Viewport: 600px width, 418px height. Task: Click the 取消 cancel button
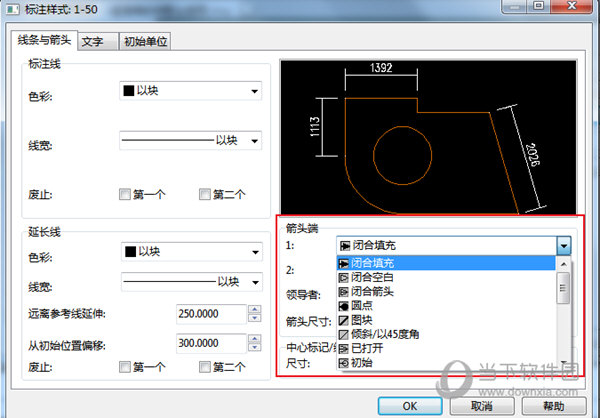[x=482, y=406]
